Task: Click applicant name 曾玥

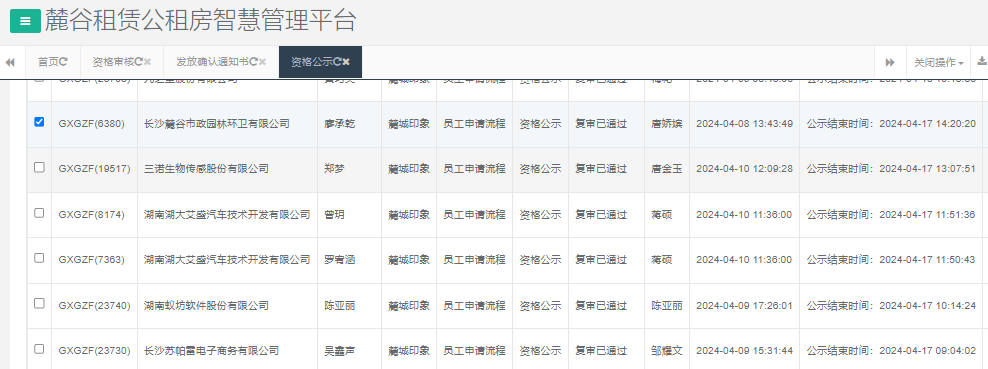Action: point(335,215)
